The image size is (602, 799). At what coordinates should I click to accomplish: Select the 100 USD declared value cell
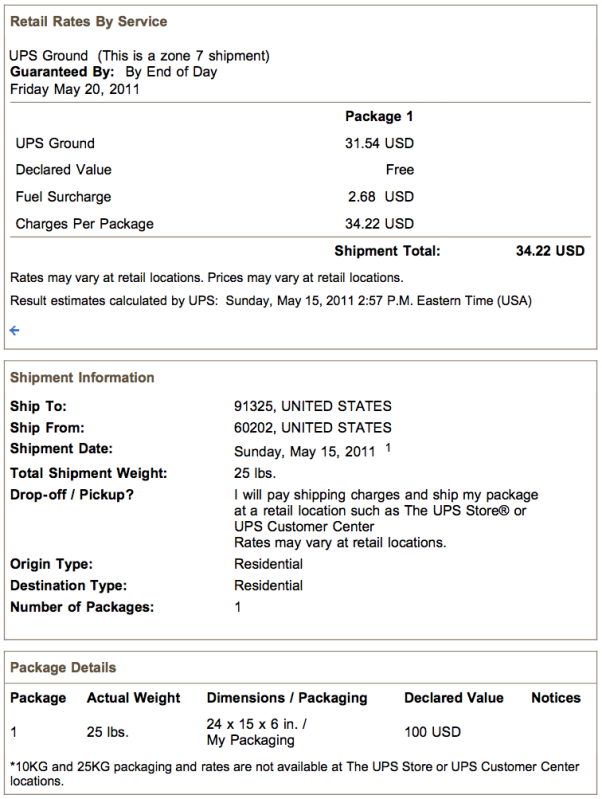[x=432, y=732]
